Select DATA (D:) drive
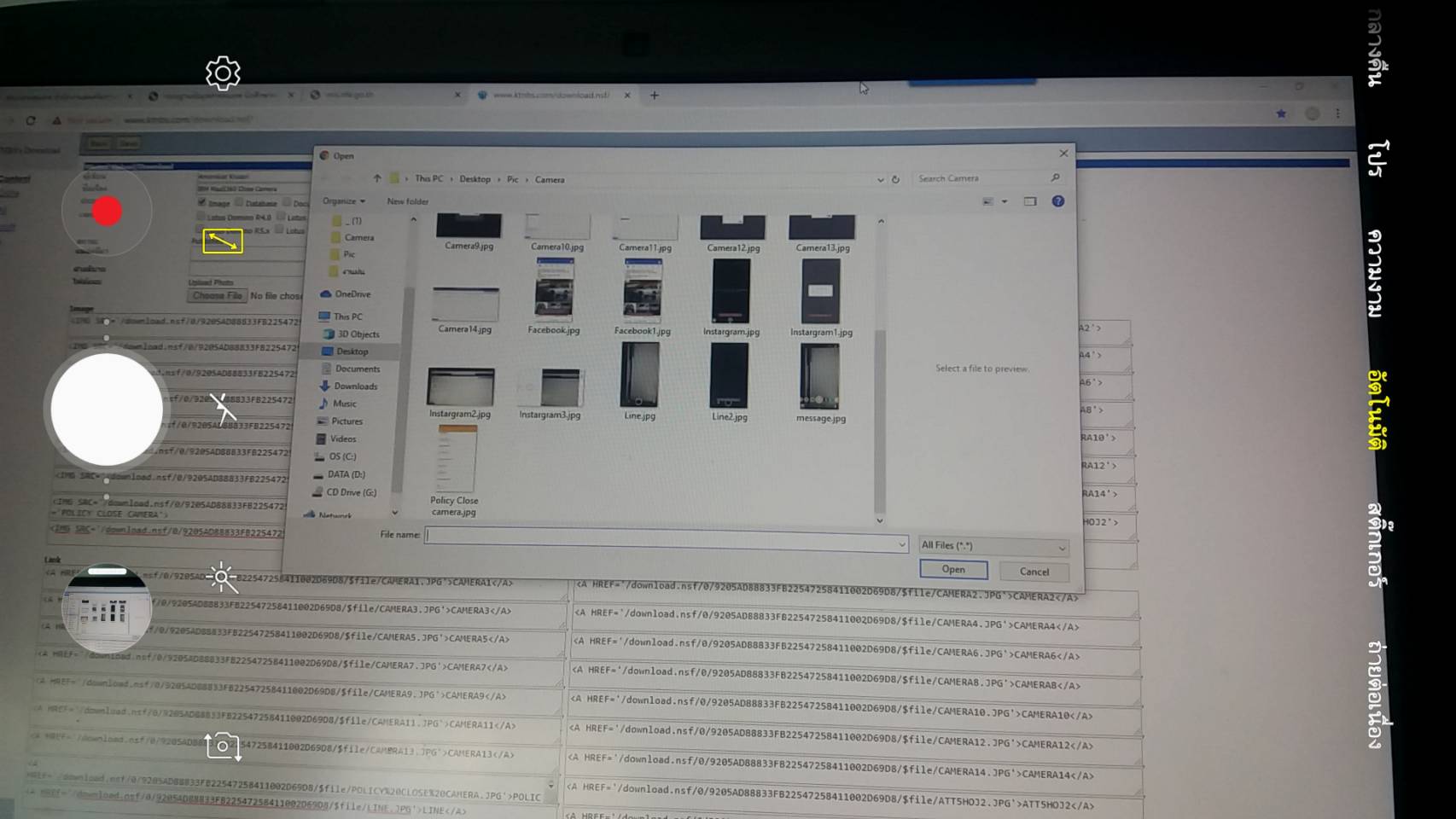The width and height of the screenshot is (1456, 819). coord(338,474)
